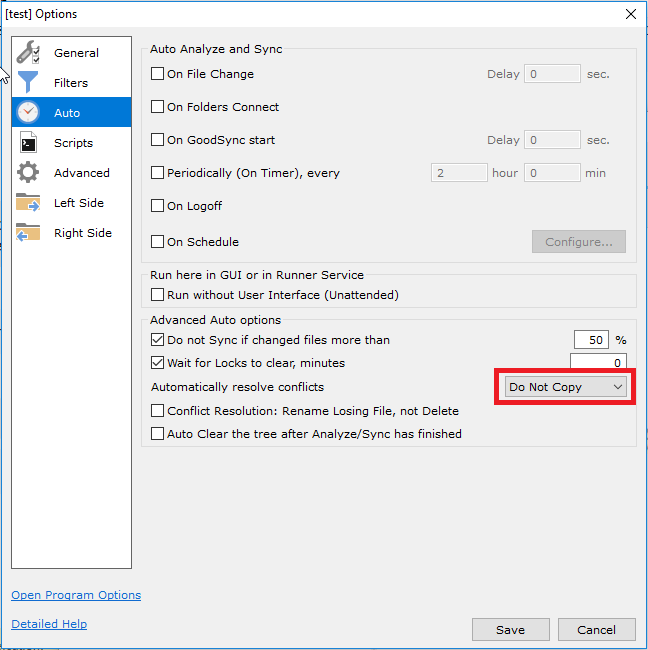
Task: Open Automatically resolve conflicts dropdown
Action: coord(566,387)
